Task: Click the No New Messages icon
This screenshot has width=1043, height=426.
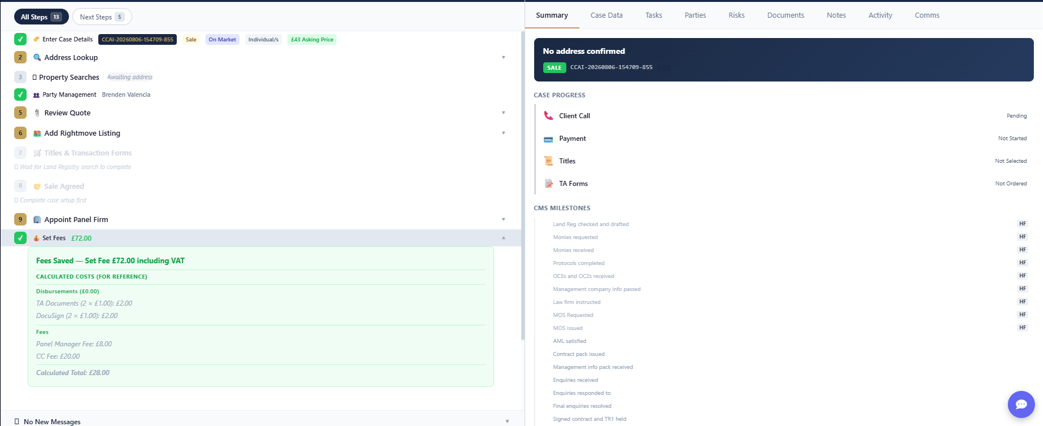Action: [17, 421]
